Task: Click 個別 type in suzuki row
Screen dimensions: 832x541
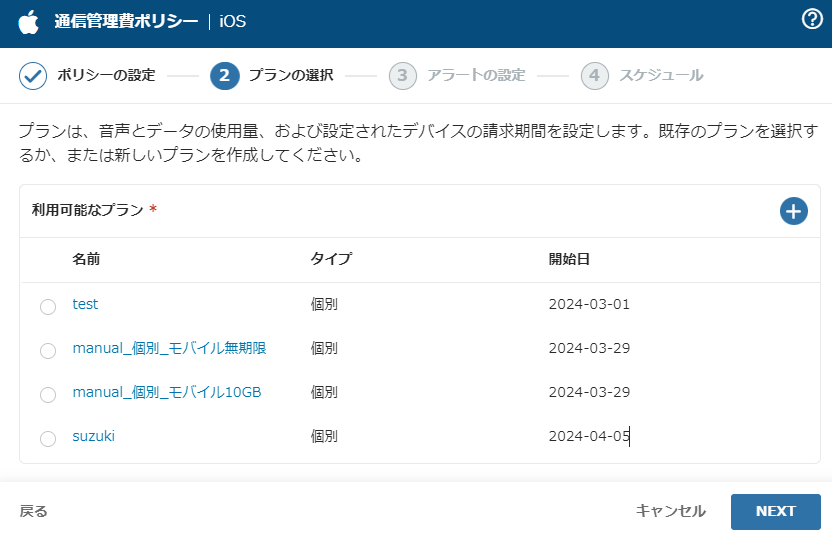Action: [x=324, y=436]
